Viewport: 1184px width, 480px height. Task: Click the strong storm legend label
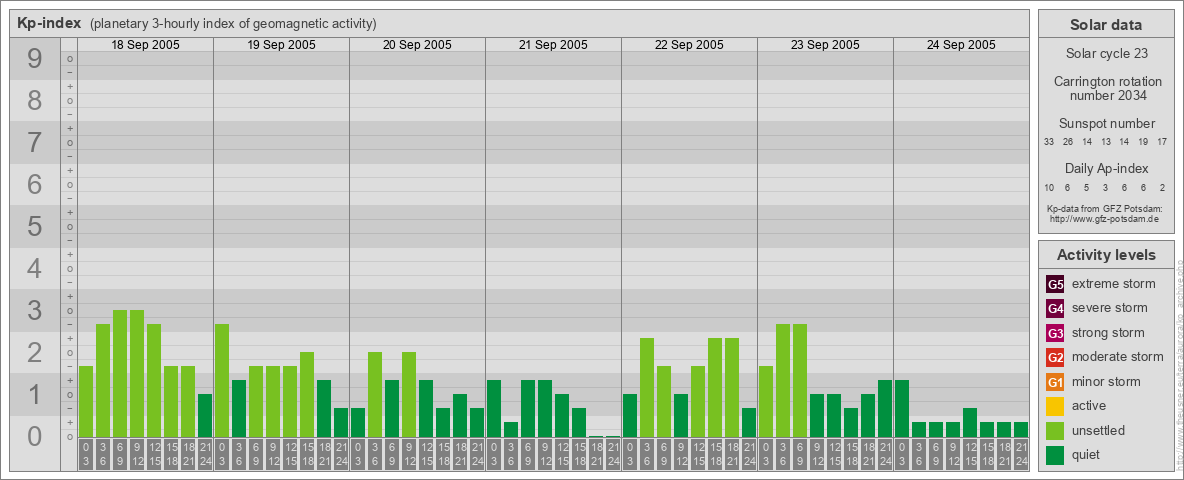point(1108,333)
